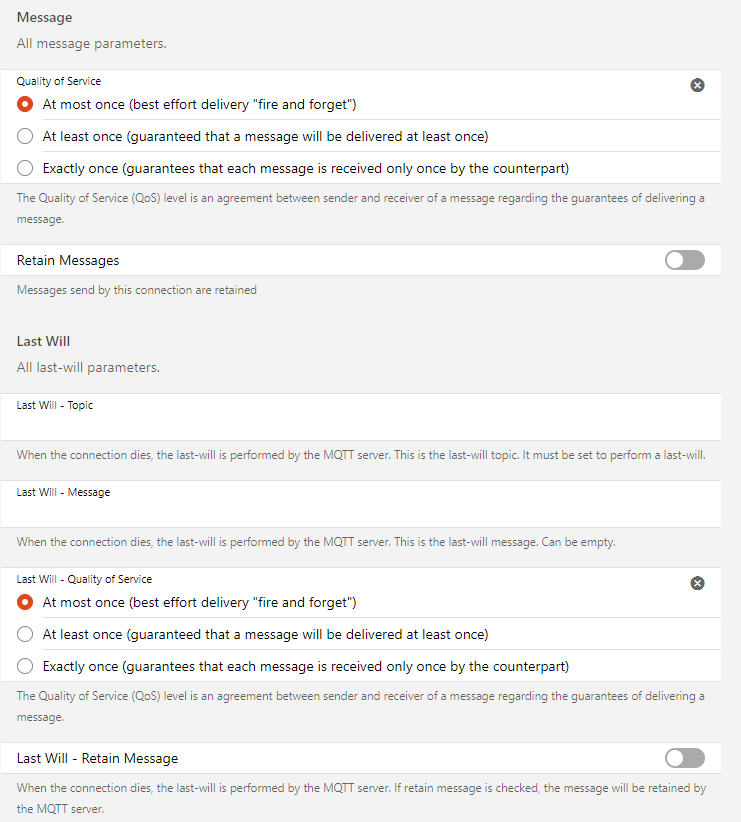
Task: Pick 'Exactly once' for Last Will QoS
Action: pos(25,666)
